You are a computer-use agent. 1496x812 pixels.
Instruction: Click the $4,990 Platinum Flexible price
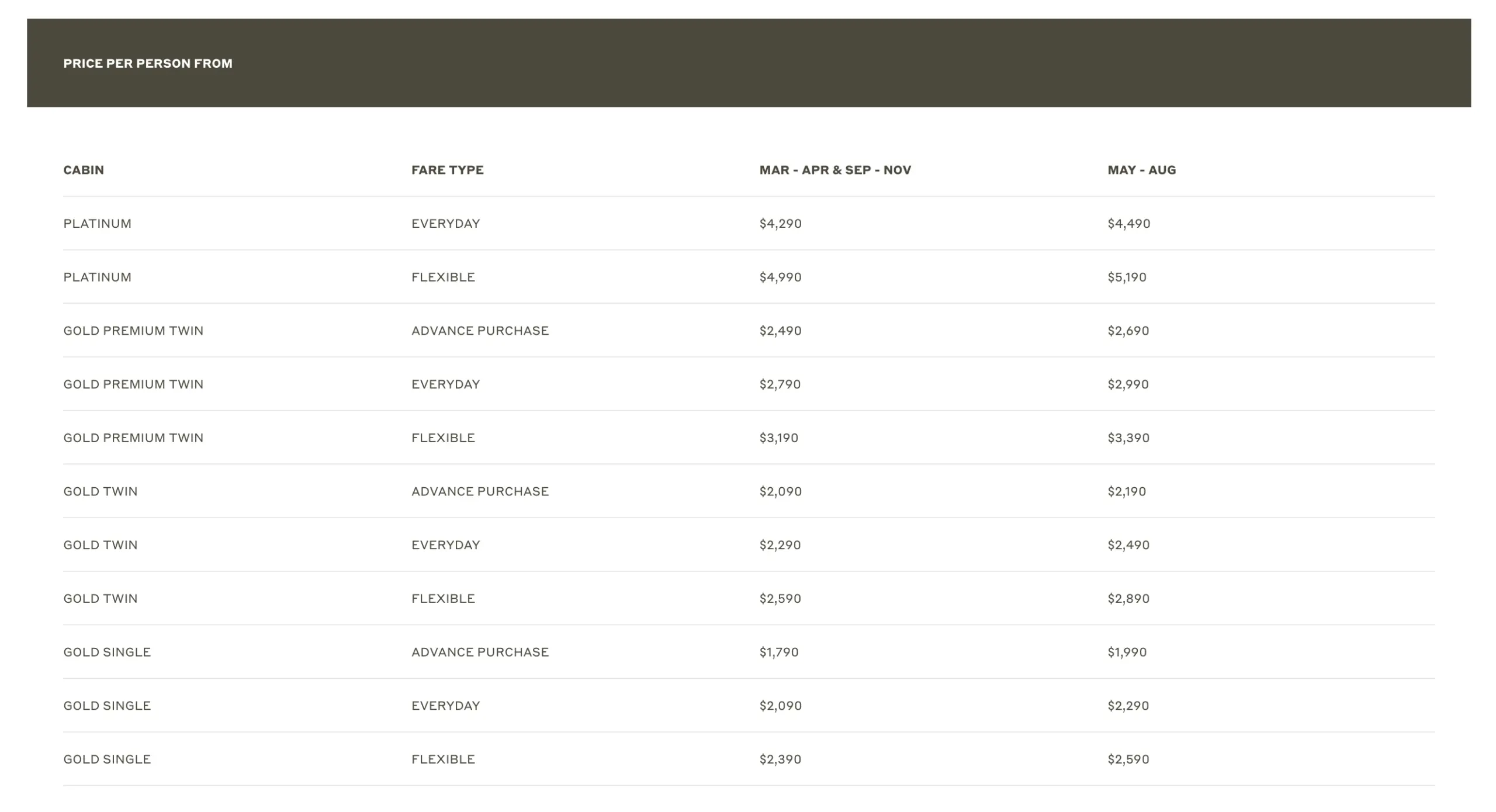tap(780, 277)
